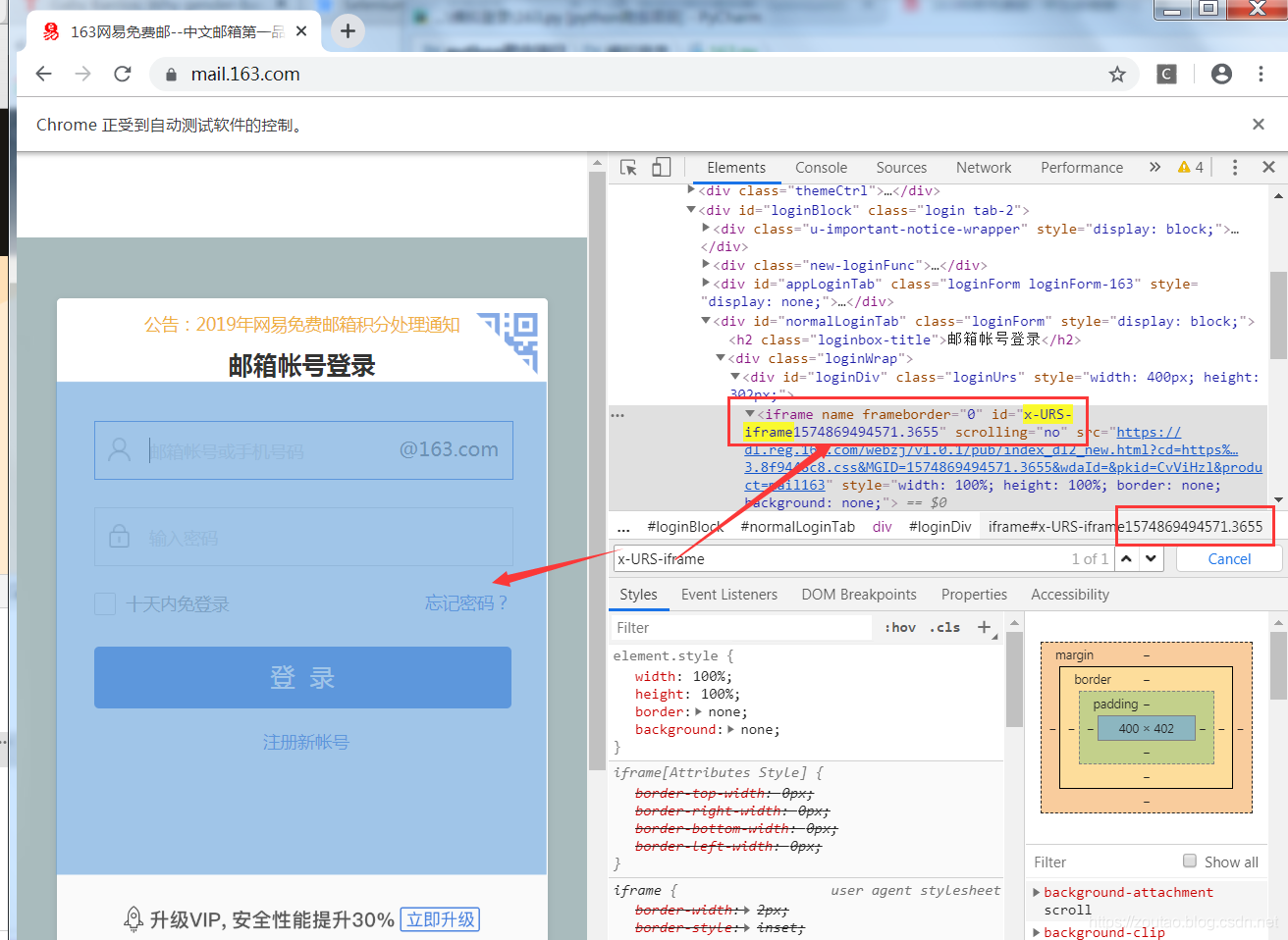Open the Sources tab

pyautogui.click(x=901, y=168)
